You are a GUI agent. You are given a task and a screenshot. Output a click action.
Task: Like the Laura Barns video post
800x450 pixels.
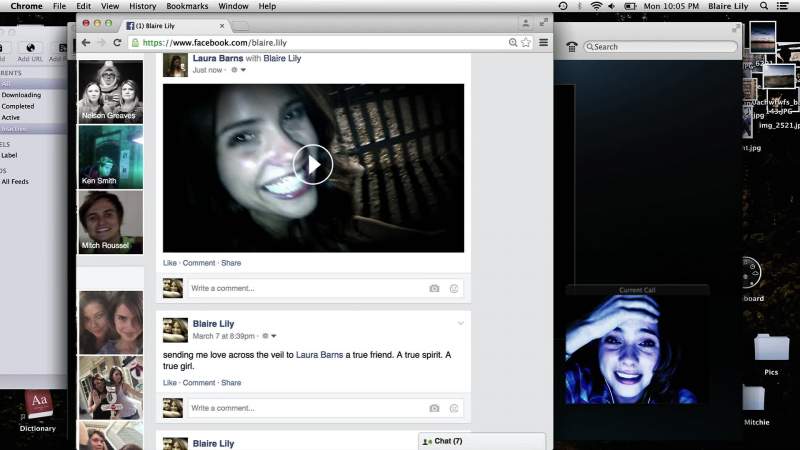tap(169, 263)
